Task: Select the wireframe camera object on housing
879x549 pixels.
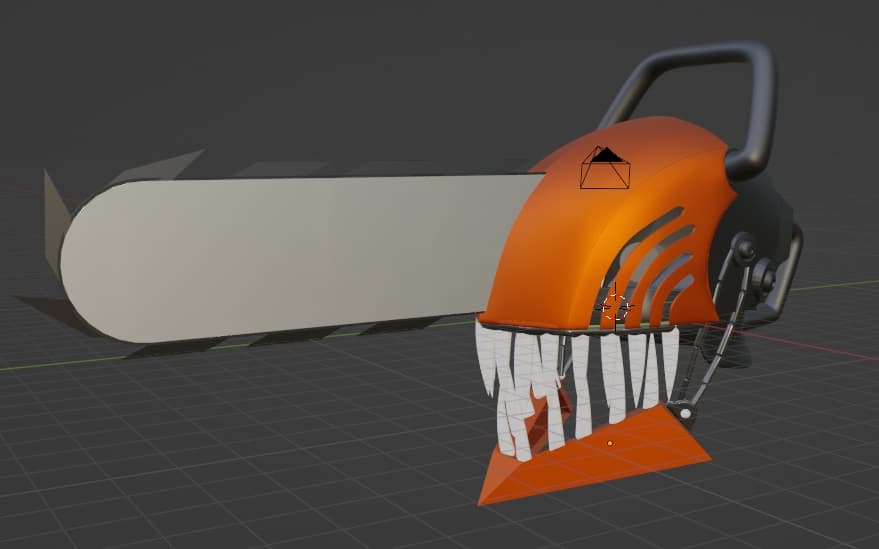Action: 605,168
